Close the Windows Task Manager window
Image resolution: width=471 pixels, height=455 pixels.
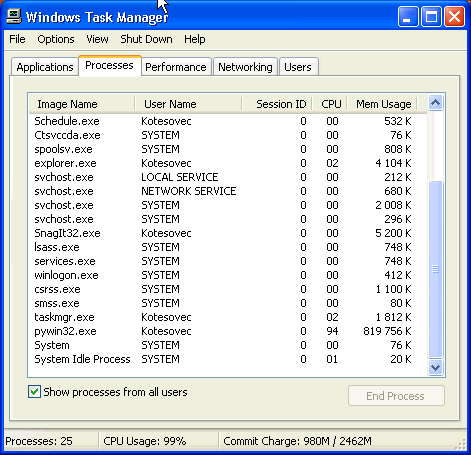coord(454,16)
